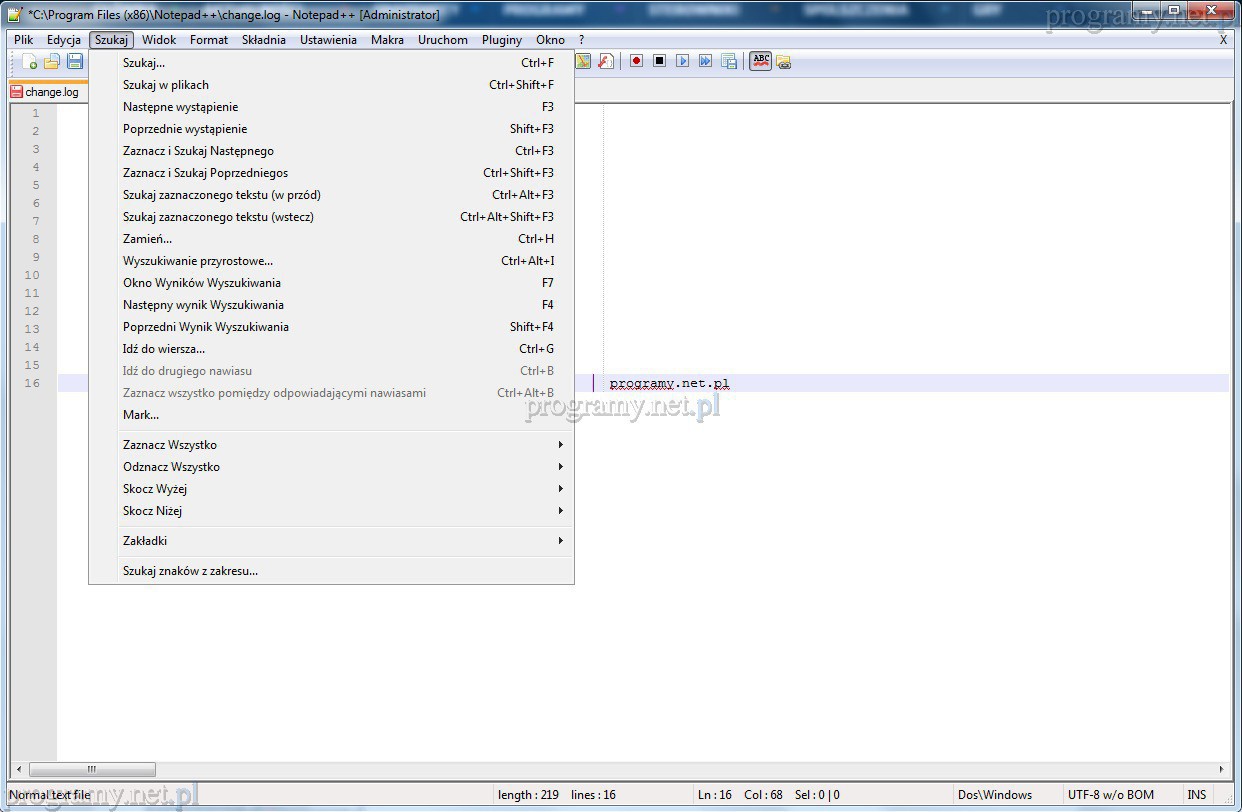Open the Widok menu
Viewport: 1242px width, 812px height.
(x=158, y=40)
